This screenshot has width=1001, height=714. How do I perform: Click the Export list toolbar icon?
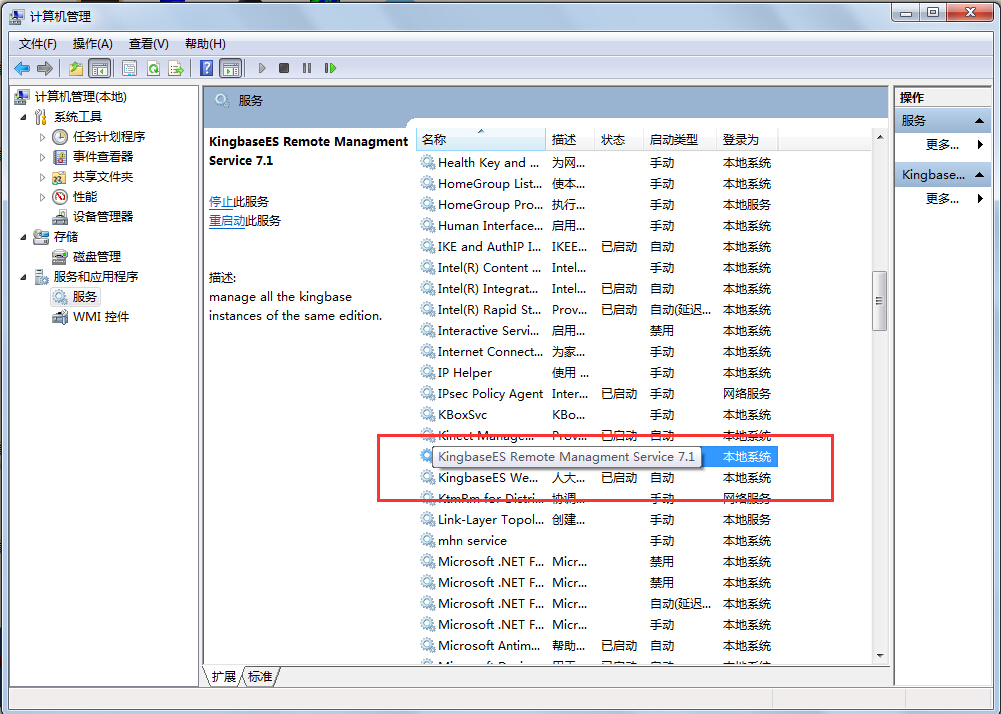(x=176, y=68)
